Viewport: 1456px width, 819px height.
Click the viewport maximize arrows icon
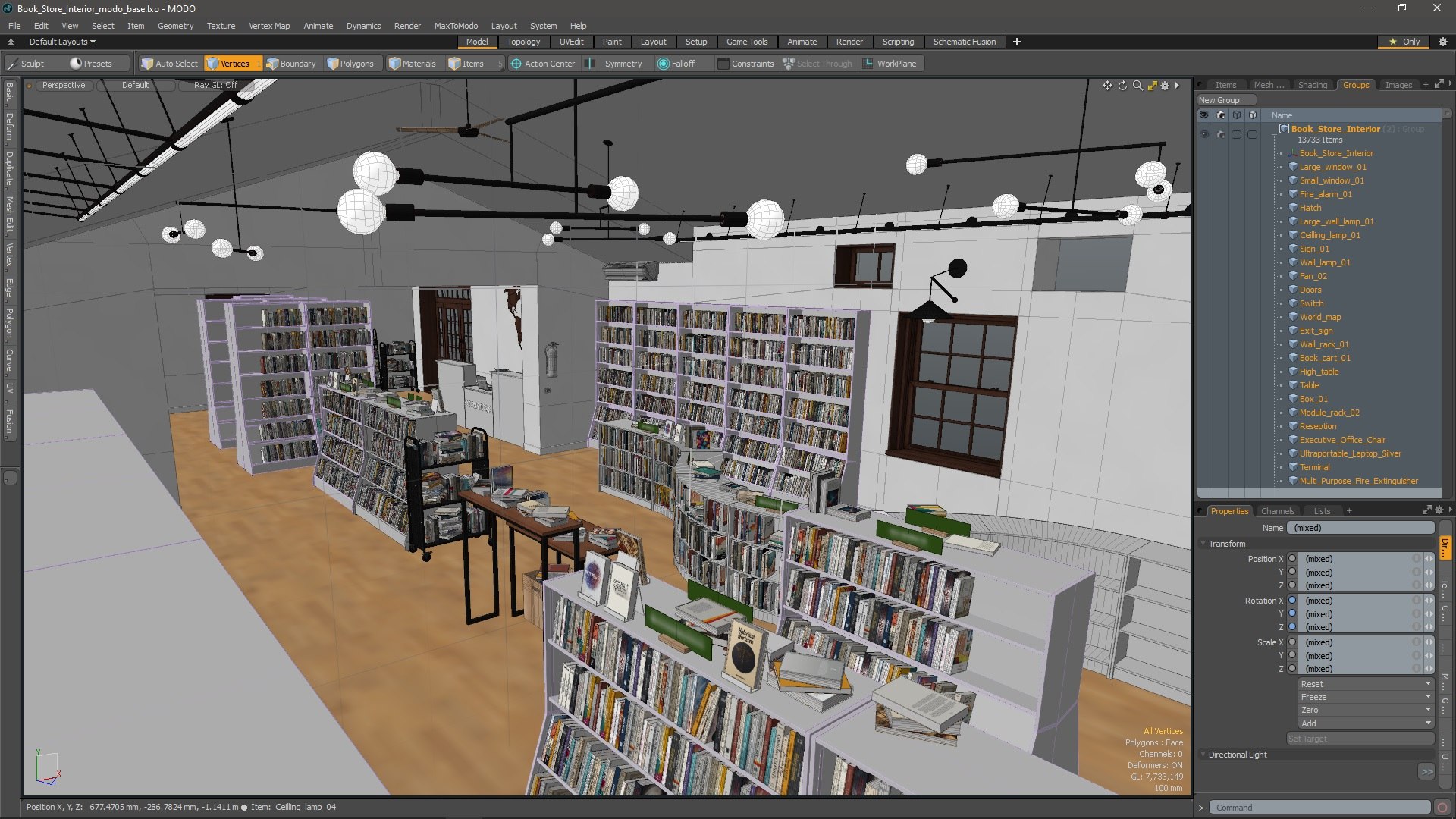(x=1152, y=86)
